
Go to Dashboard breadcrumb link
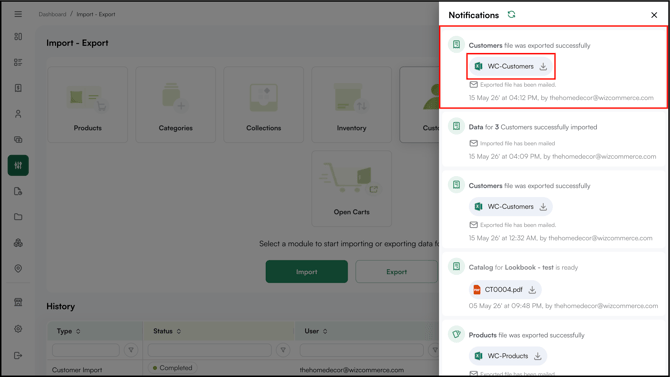coord(52,14)
